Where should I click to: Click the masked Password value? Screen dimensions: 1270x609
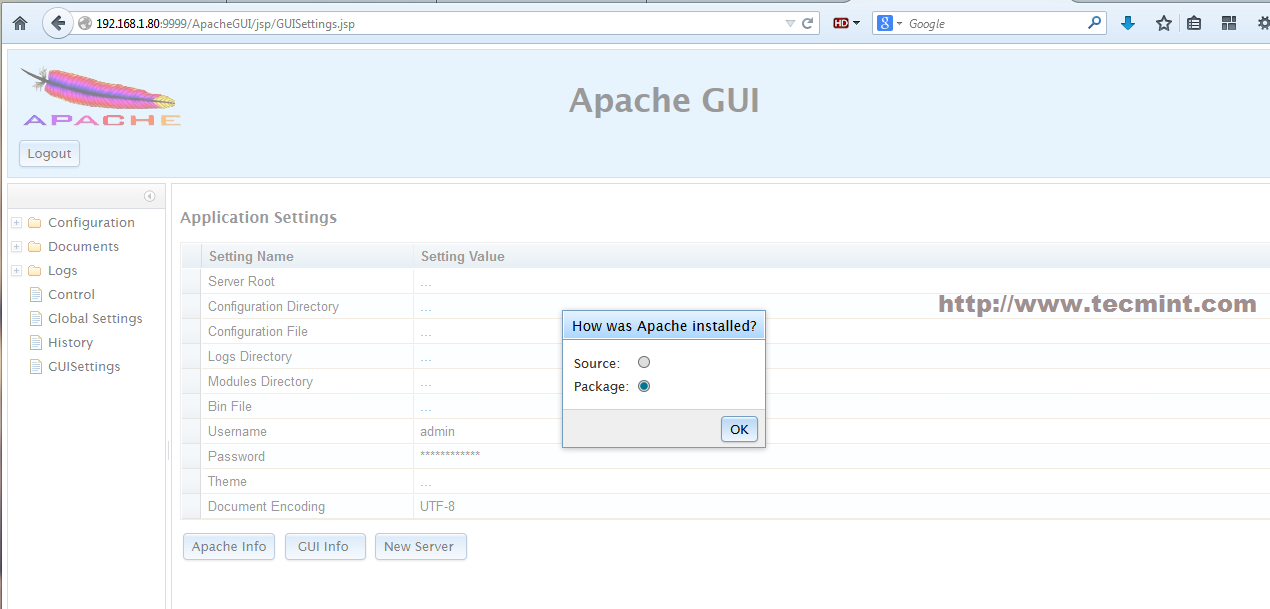[x=450, y=456]
